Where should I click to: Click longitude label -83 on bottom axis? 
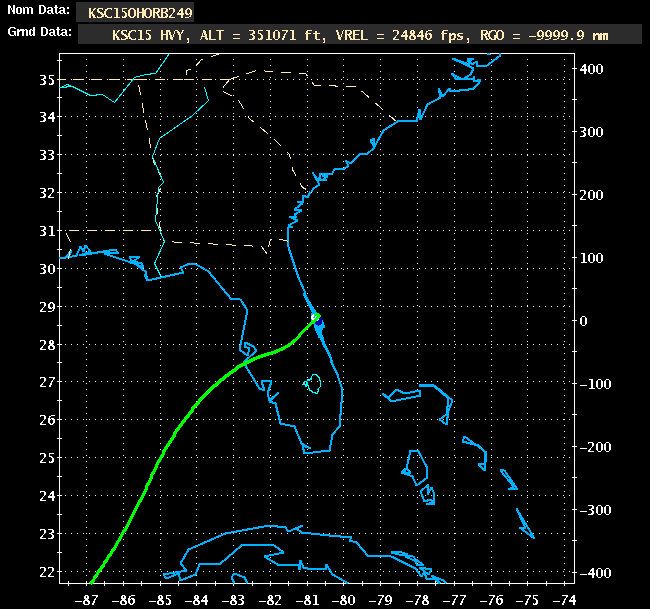click(x=233, y=600)
